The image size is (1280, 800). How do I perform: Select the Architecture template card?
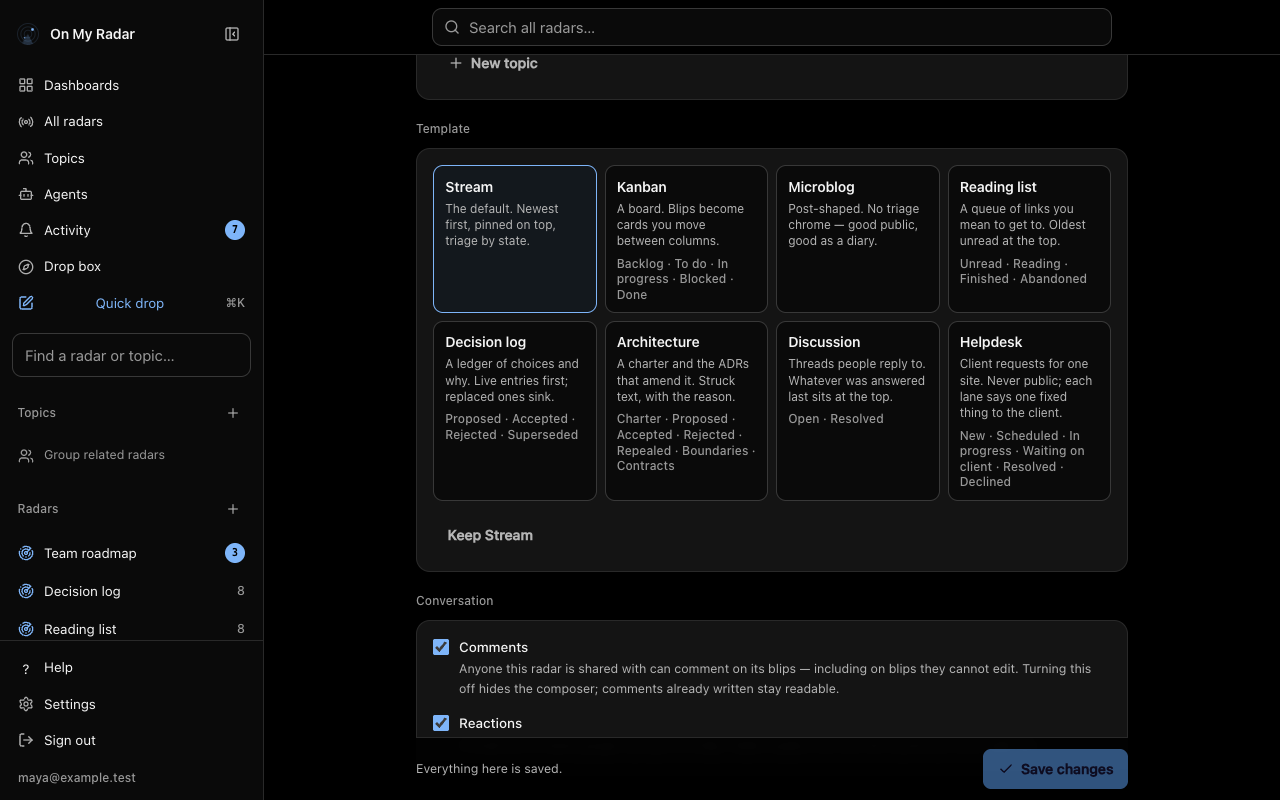pyautogui.click(x=686, y=411)
